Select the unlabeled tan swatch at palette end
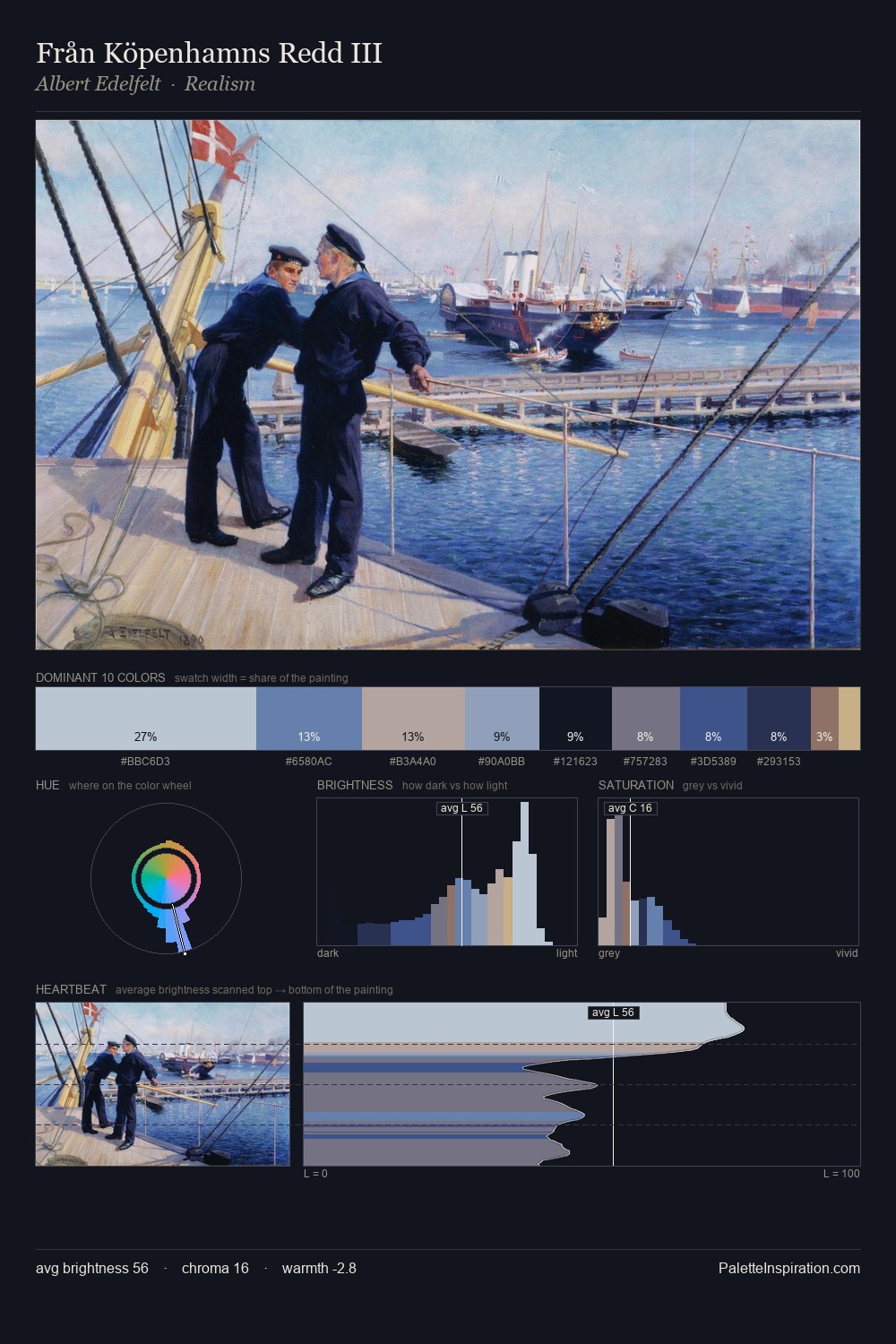Screen dimensions: 896x1344 (x=849, y=719)
